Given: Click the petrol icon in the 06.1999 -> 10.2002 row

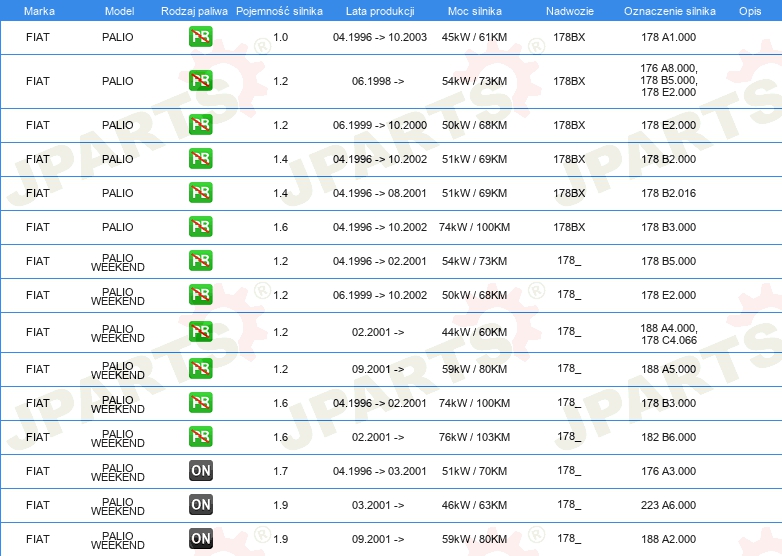Looking at the screenshot, I should tap(200, 294).
